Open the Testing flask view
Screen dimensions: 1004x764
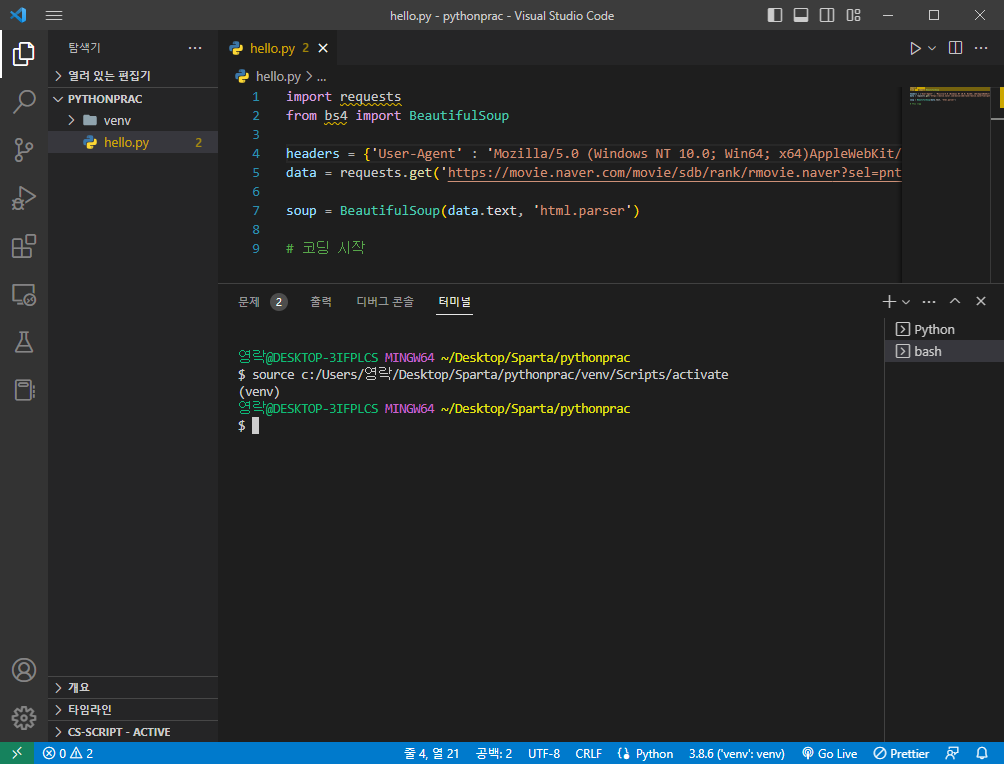click(24, 342)
